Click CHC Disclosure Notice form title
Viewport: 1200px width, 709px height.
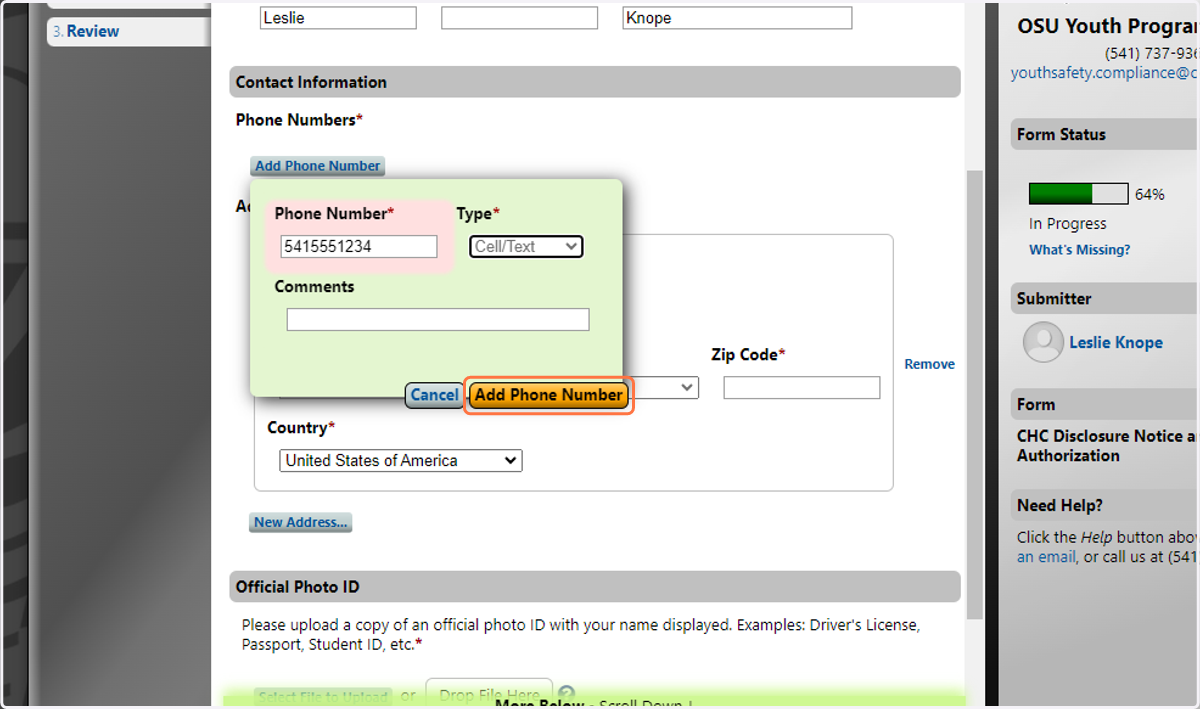click(x=1107, y=445)
